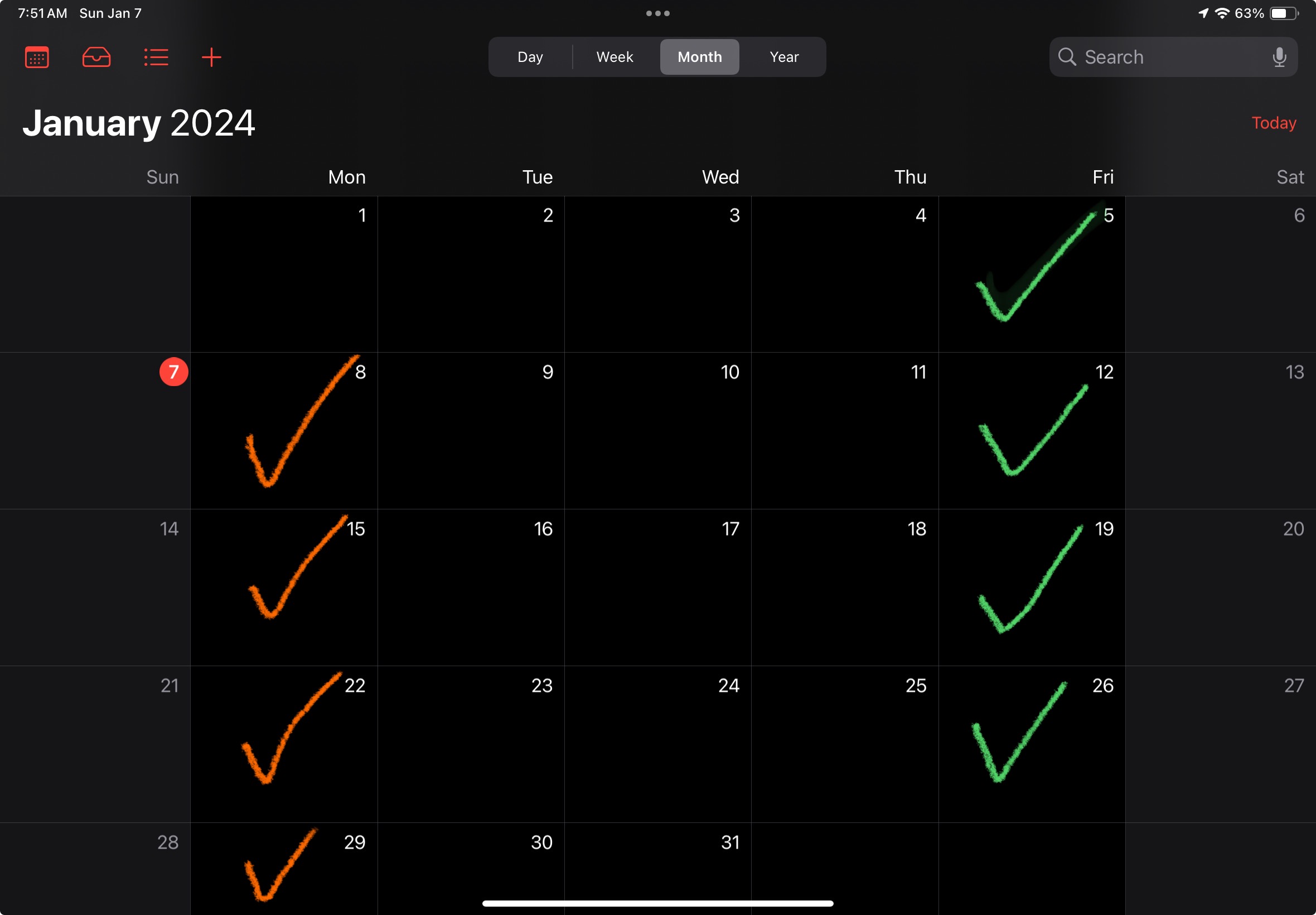Image resolution: width=1316 pixels, height=915 pixels.
Task: Tap the status bar clock 7:51 AM
Action: coord(42,13)
